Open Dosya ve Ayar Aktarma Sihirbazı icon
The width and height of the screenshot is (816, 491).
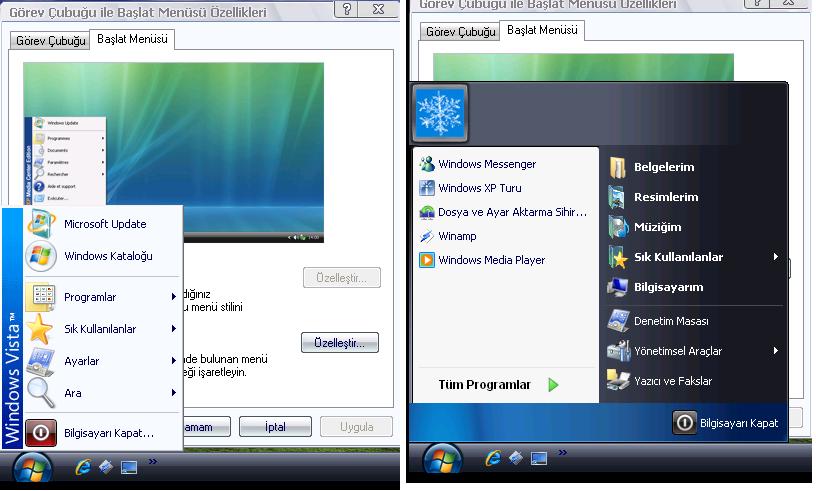pos(427,212)
